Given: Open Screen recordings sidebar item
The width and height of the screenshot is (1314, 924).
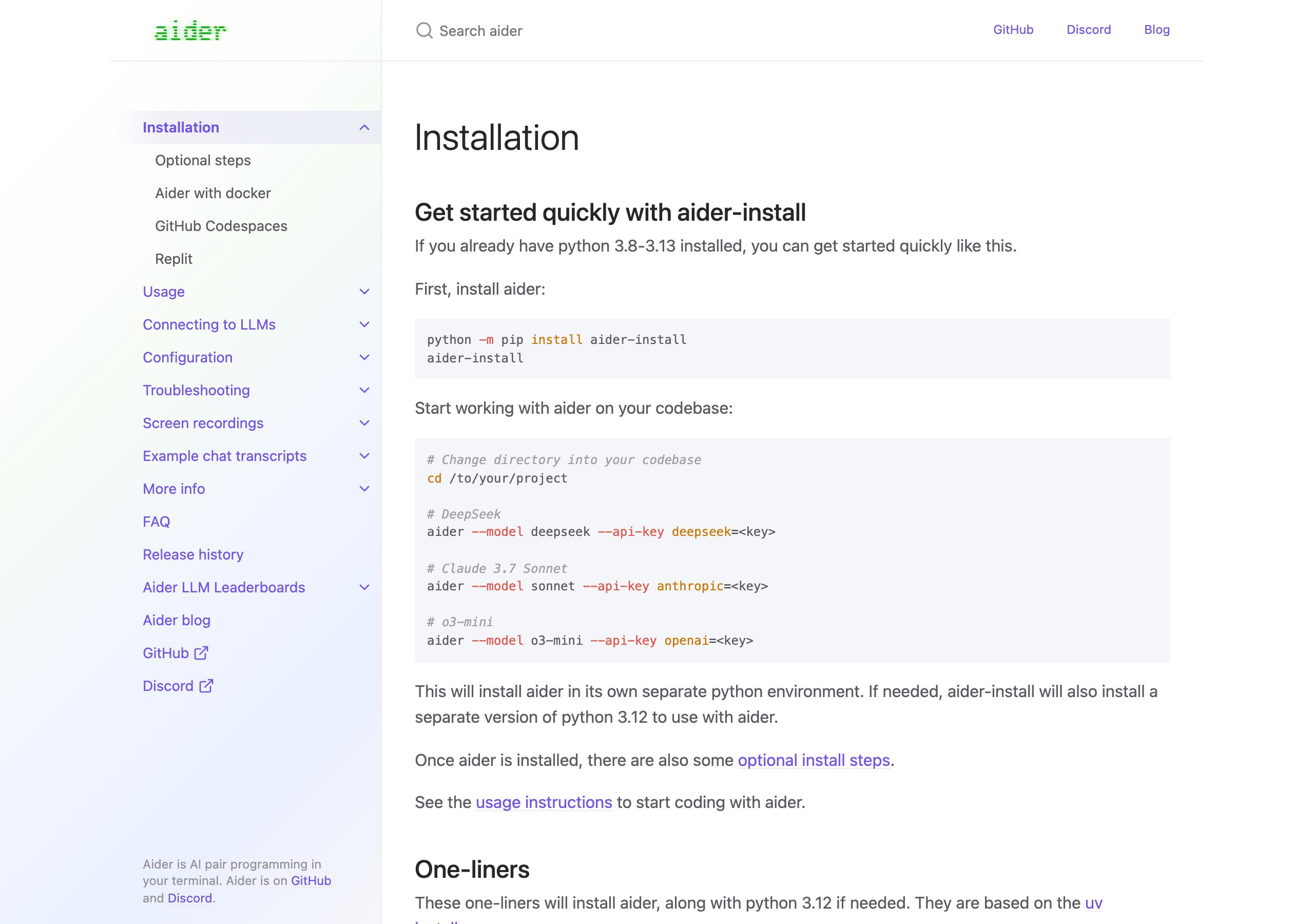Looking at the screenshot, I should (x=203, y=423).
